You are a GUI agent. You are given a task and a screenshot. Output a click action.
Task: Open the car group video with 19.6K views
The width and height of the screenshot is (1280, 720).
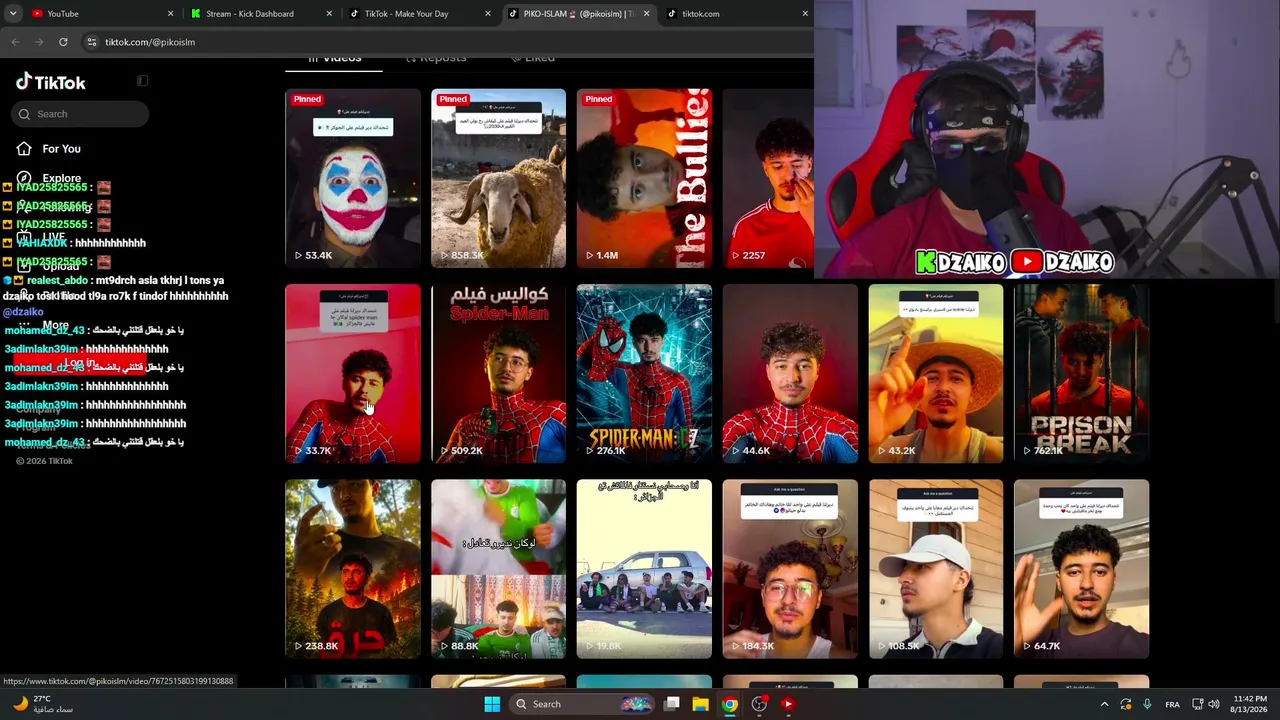[x=644, y=569]
